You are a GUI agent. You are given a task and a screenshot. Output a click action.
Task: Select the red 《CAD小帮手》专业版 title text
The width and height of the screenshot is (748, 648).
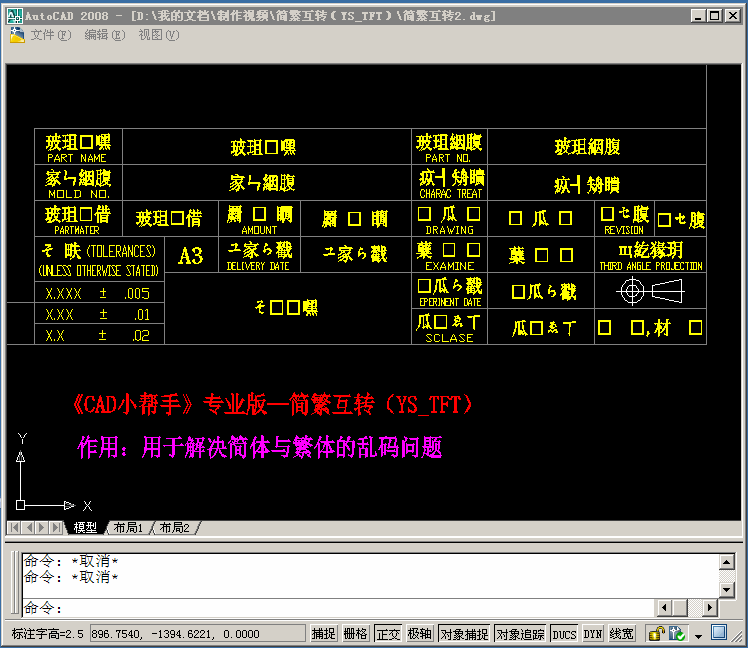[272, 405]
